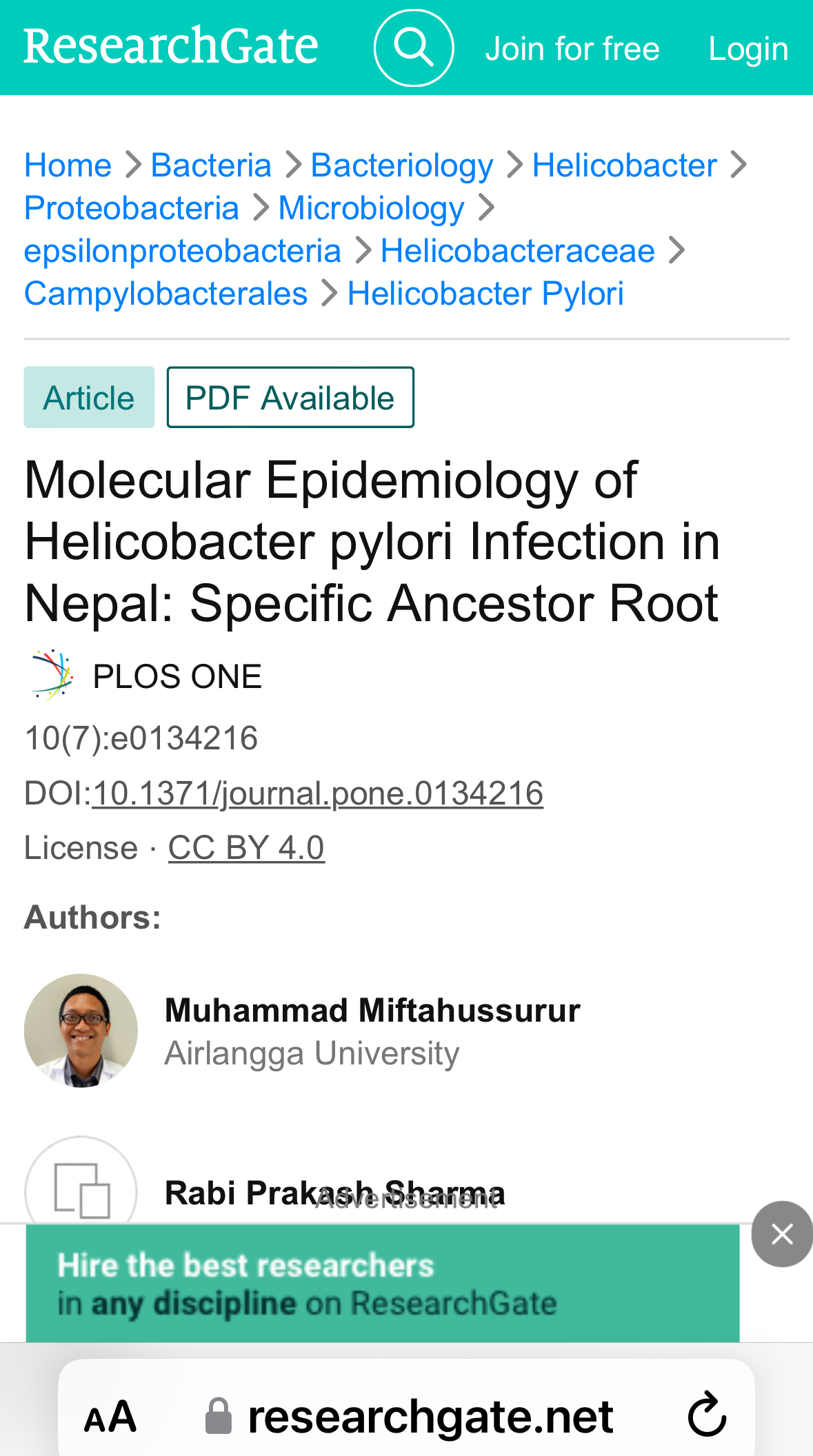Open the Login page

748,49
